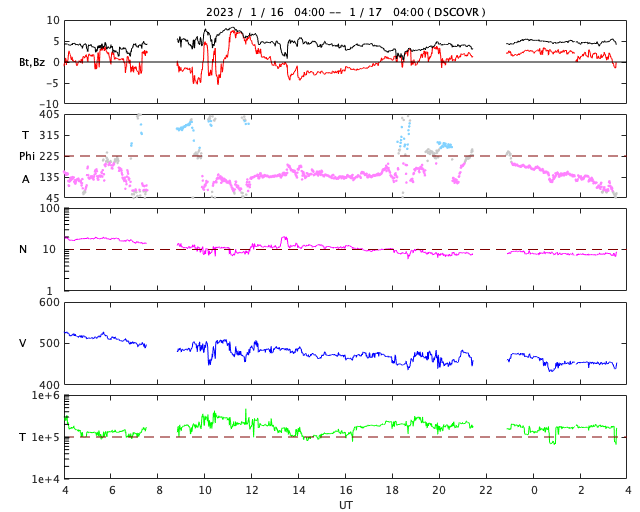Select the V velocity axis label
The height and width of the screenshot is (512, 640).
click(x=22, y=343)
